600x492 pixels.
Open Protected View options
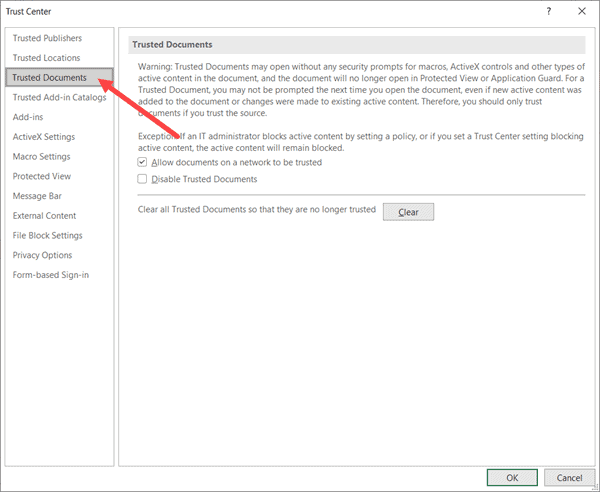(x=41, y=176)
